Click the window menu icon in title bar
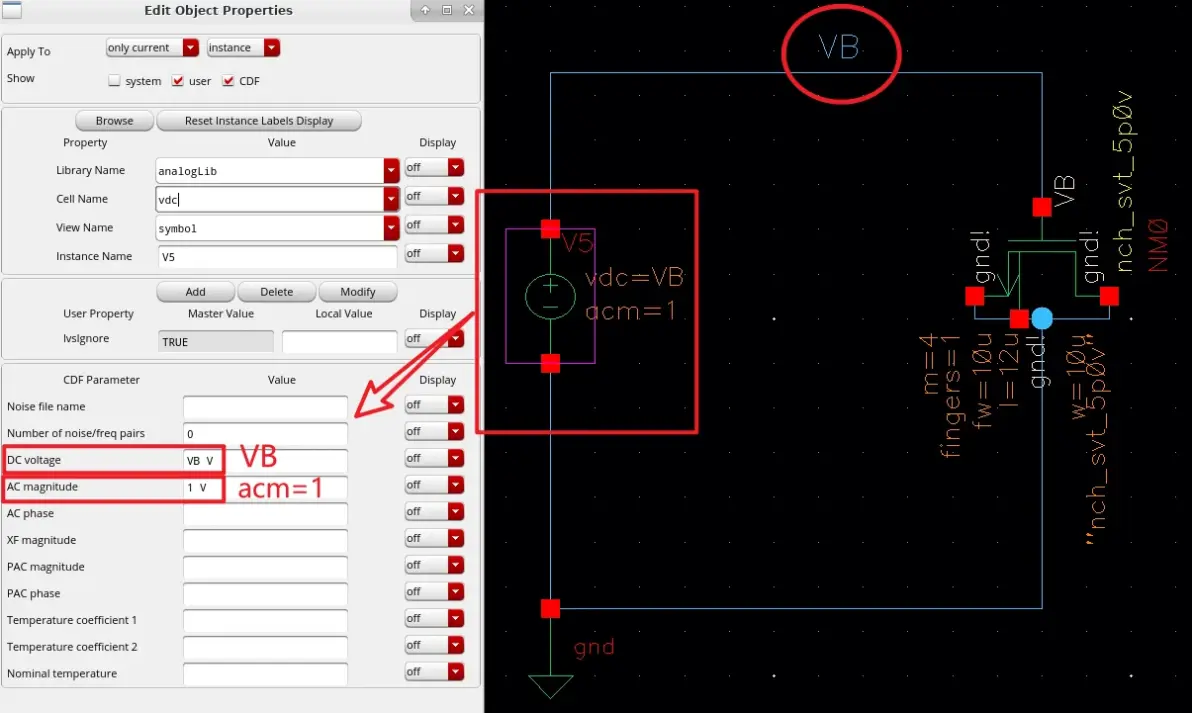The image size is (1192, 713). coord(11,10)
